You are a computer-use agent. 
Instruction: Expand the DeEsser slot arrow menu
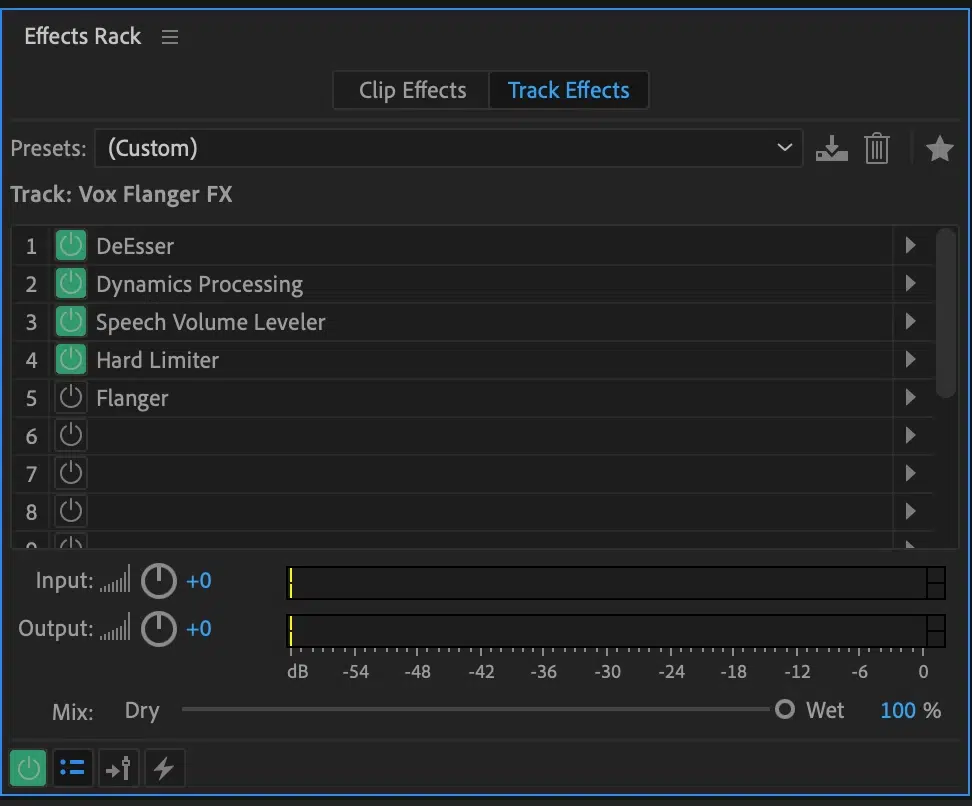coord(910,246)
